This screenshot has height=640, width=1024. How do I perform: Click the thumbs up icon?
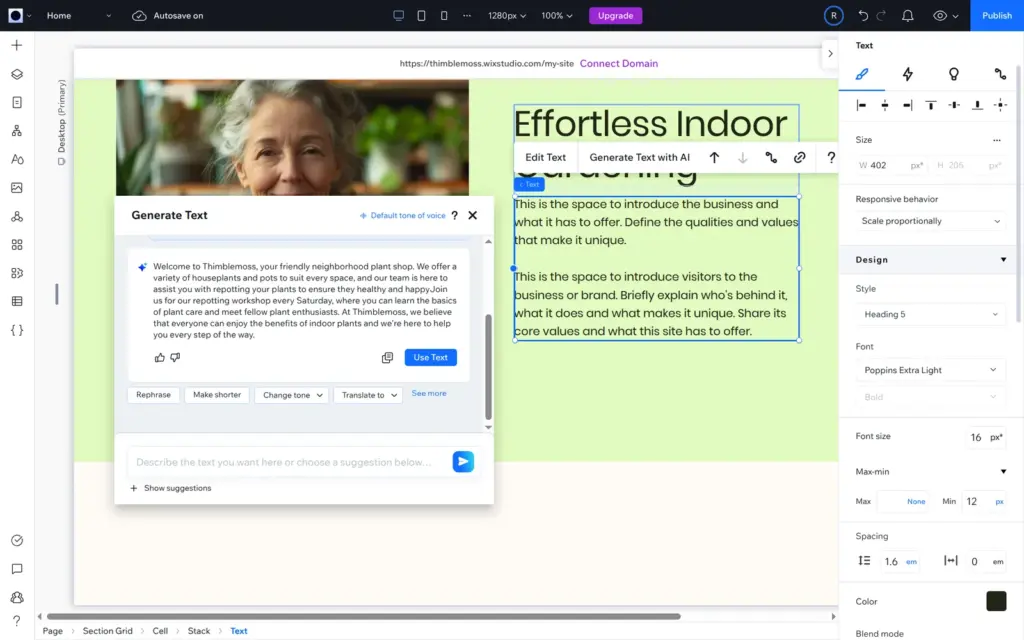click(159, 357)
